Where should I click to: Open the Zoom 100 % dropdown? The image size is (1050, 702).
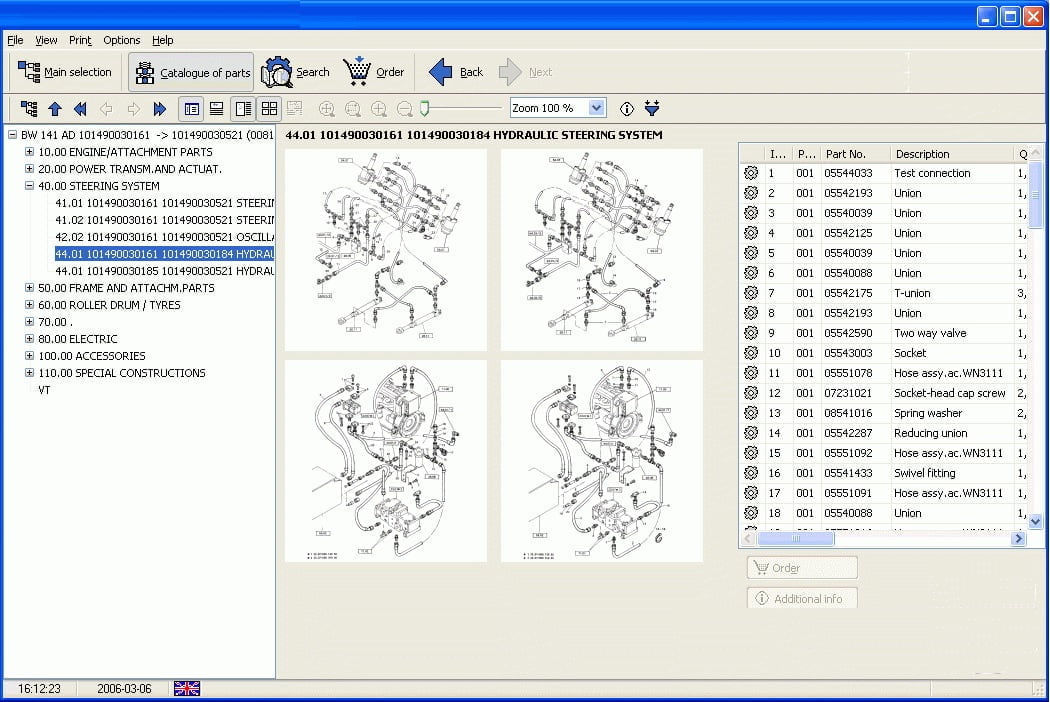(x=597, y=108)
